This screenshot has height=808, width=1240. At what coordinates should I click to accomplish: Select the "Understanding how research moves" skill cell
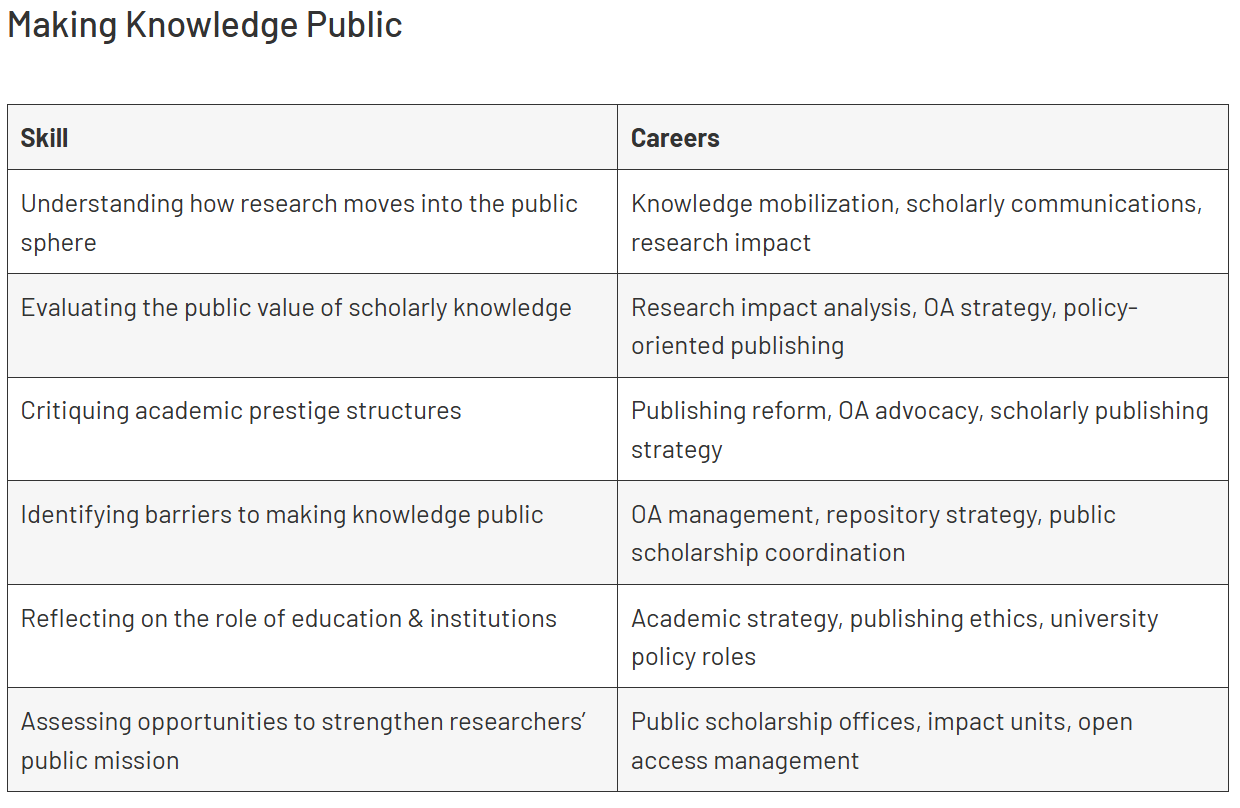click(x=299, y=222)
